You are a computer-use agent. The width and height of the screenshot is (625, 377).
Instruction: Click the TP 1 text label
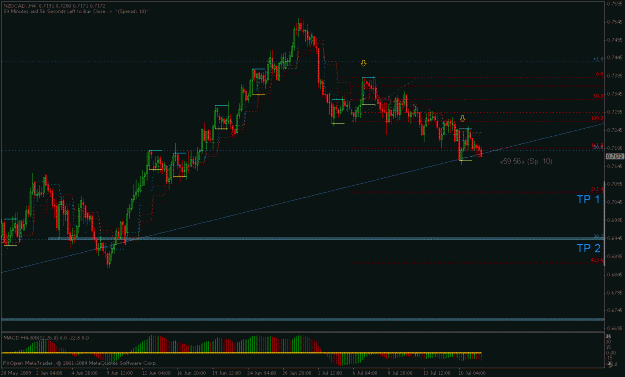(x=588, y=199)
